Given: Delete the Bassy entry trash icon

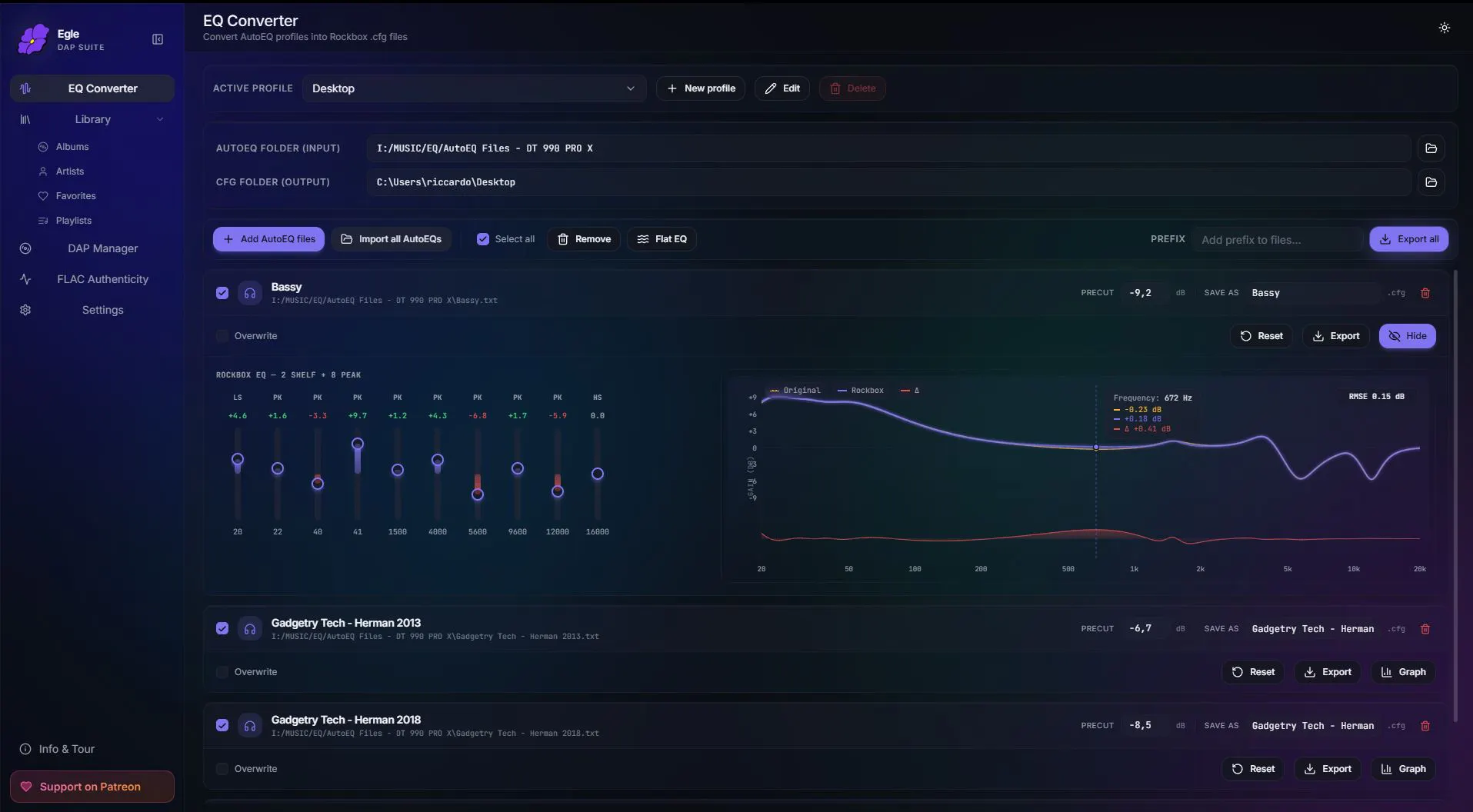Looking at the screenshot, I should click(1425, 293).
